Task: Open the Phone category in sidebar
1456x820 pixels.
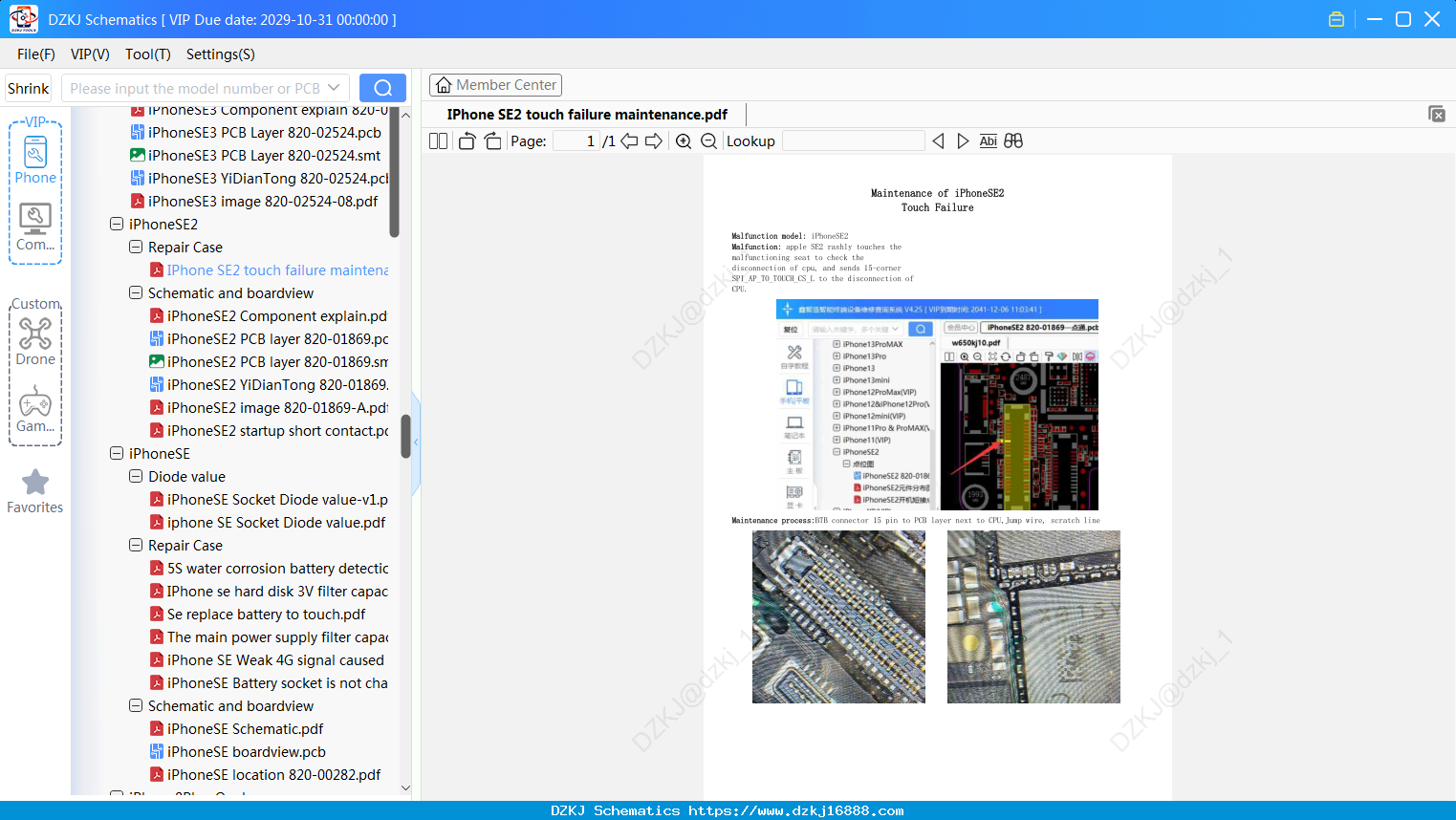Action: (x=35, y=161)
